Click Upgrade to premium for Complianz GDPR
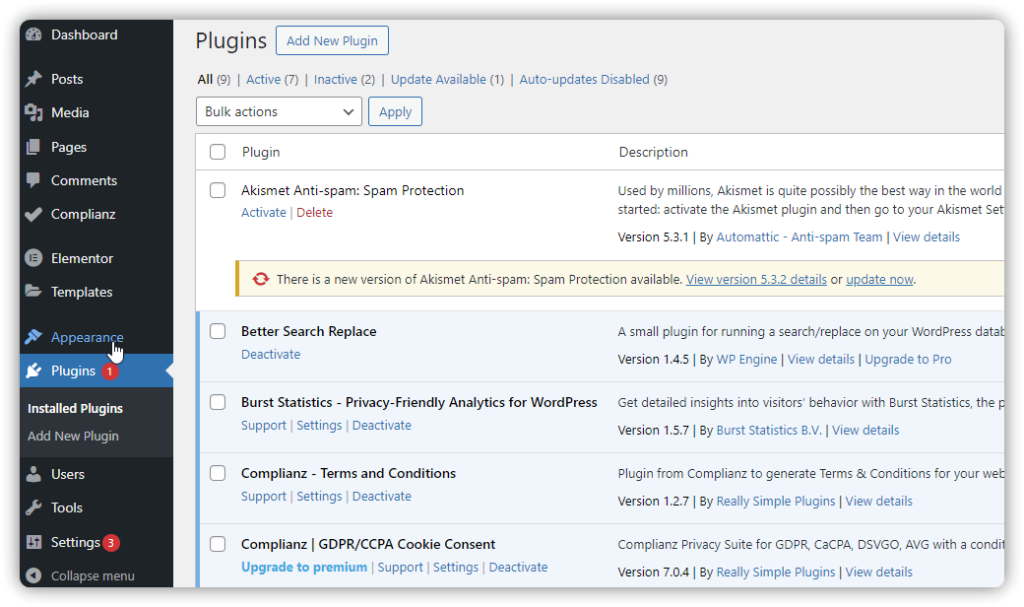 click(304, 567)
